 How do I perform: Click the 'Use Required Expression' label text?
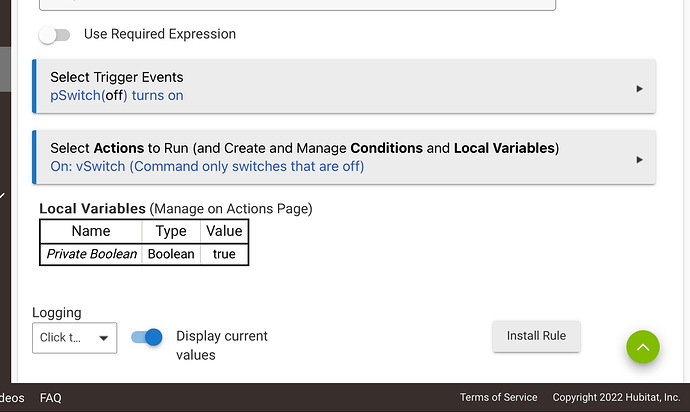point(160,34)
